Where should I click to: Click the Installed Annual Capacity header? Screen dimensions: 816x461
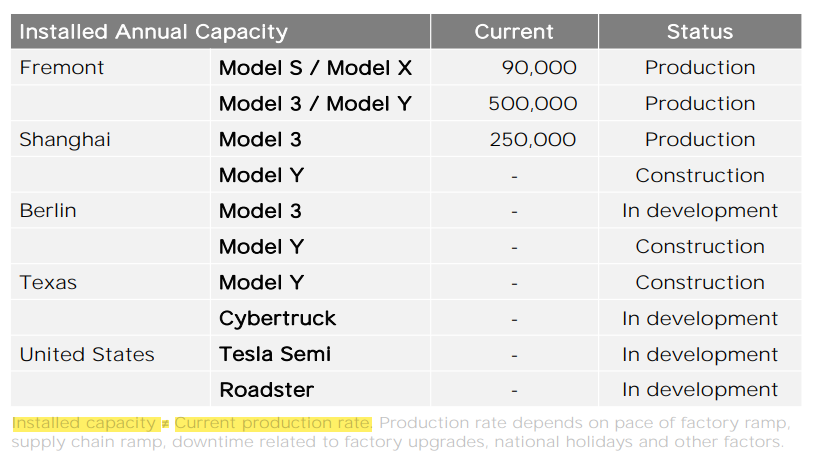153,32
